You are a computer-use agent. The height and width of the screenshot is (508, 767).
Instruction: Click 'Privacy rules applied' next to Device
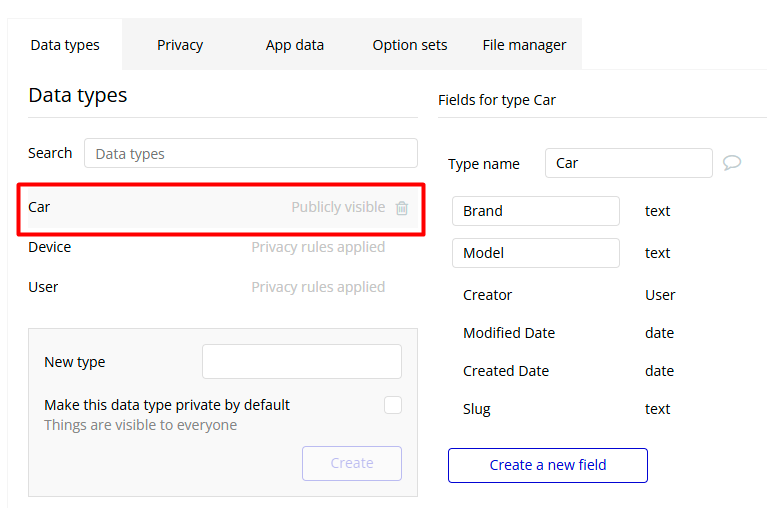[x=318, y=247]
